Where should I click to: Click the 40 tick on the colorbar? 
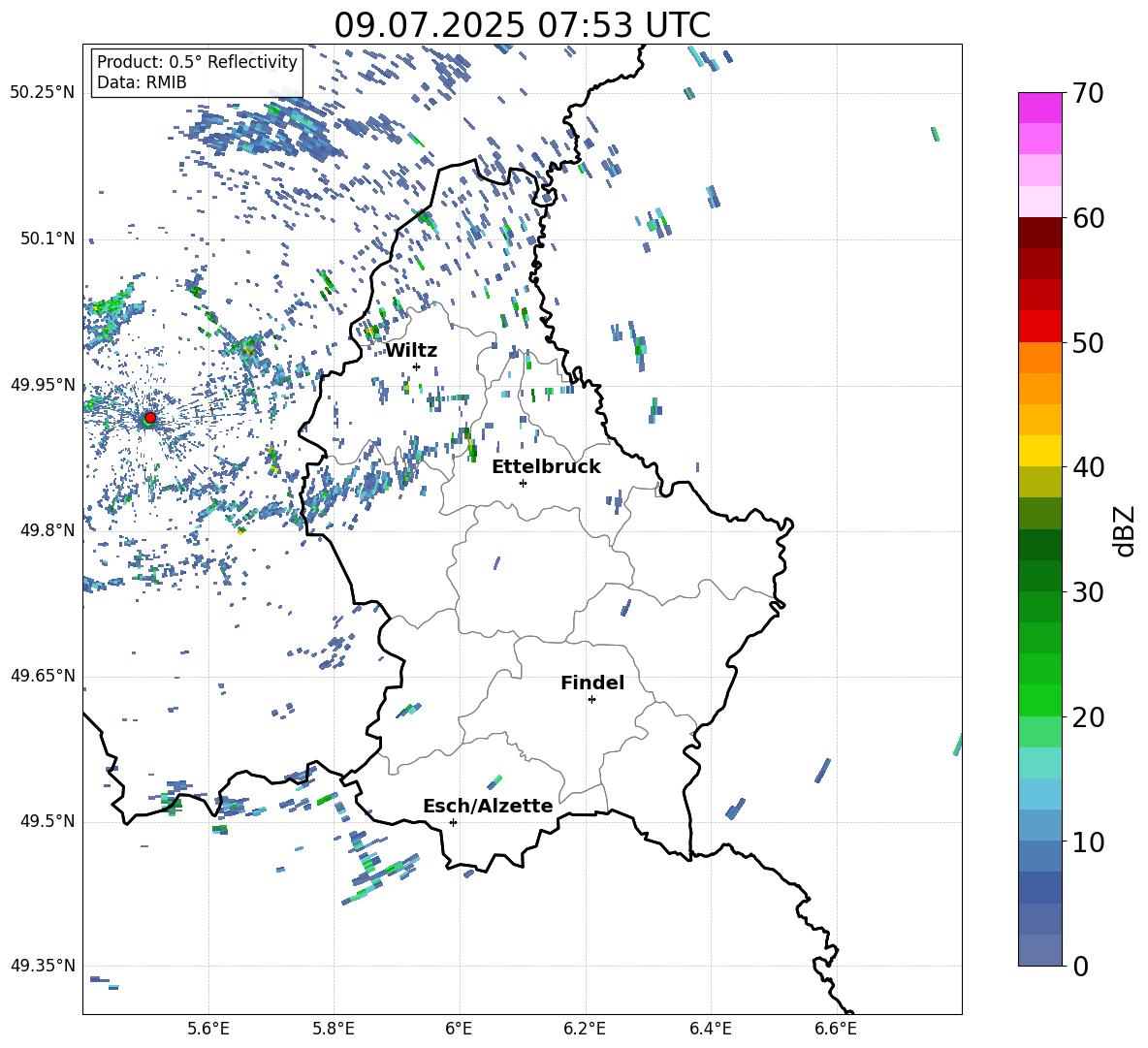pyautogui.click(x=1087, y=467)
